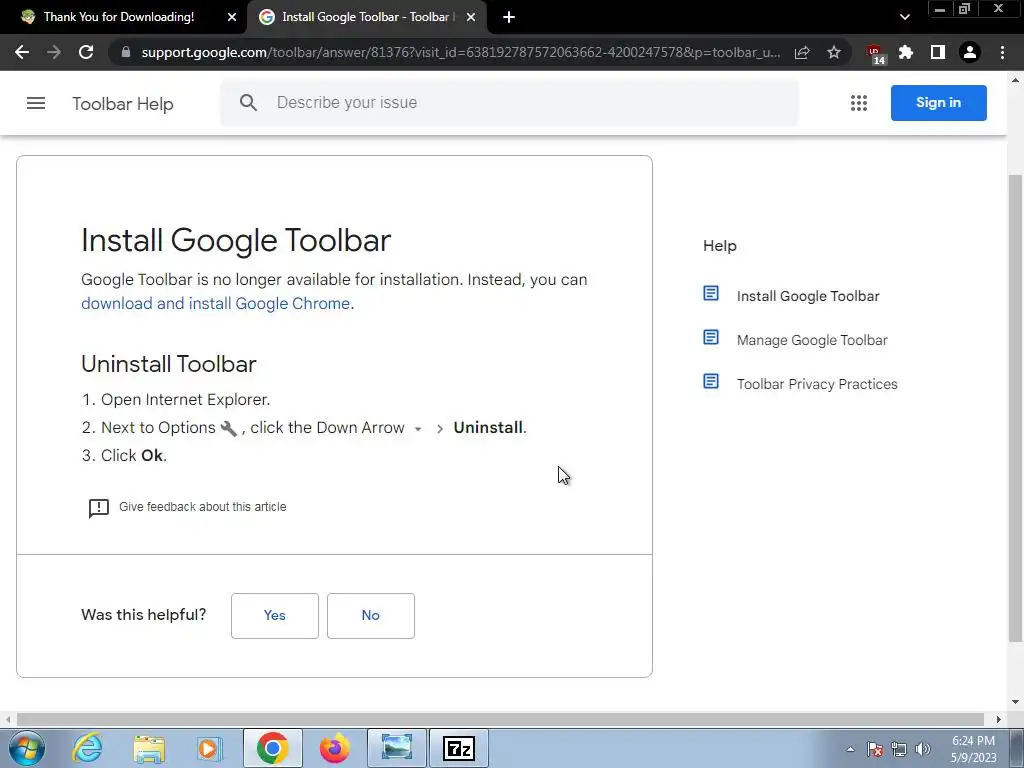The width and height of the screenshot is (1024, 768).
Task: Go back using the browser back arrow
Action: tap(22, 52)
